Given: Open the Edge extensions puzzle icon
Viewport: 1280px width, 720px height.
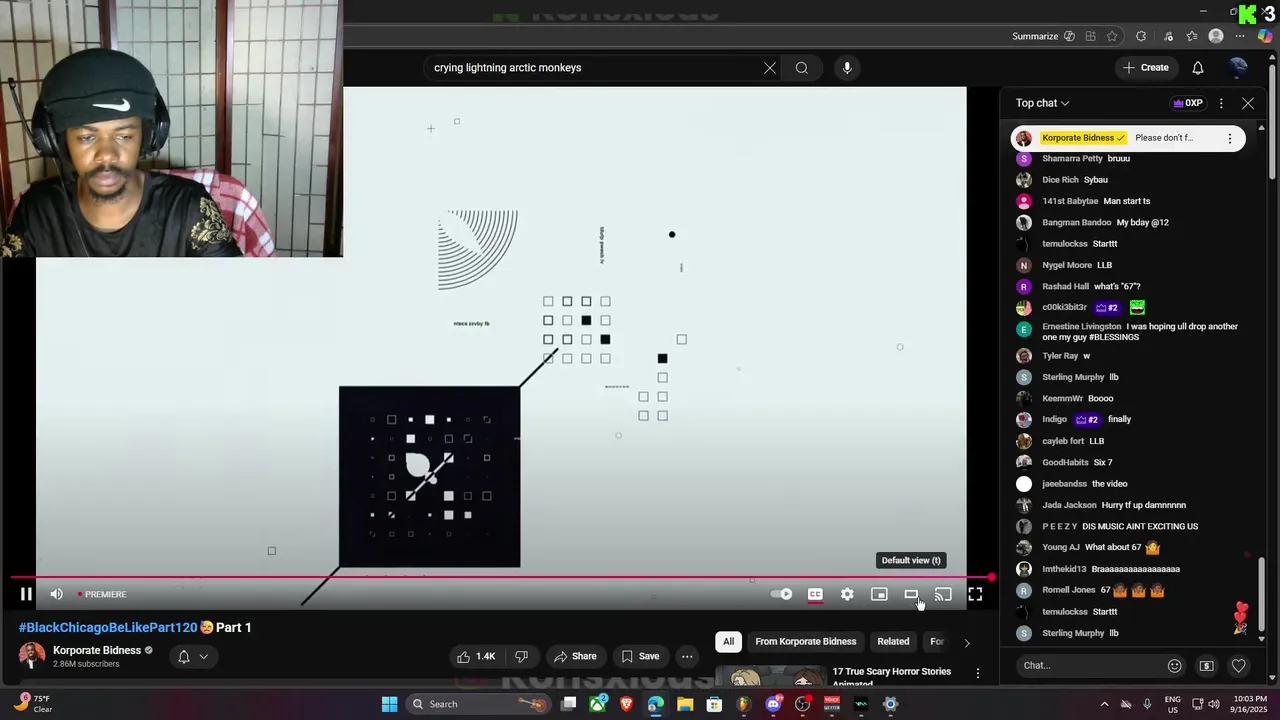Looking at the screenshot, I should pyautogui.click(x=1141, y=36).
